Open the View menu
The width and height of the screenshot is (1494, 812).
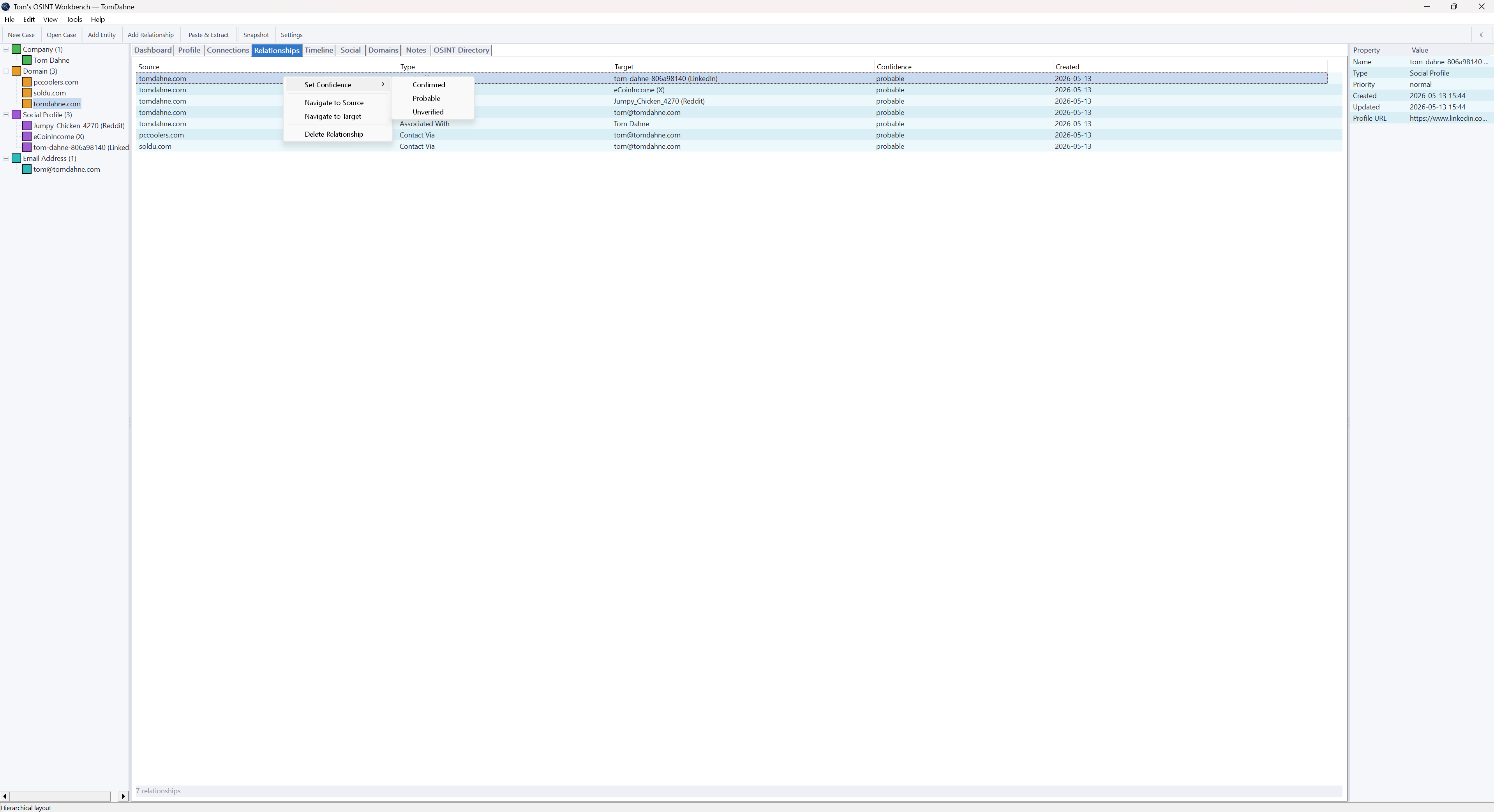tap(50, 19)
